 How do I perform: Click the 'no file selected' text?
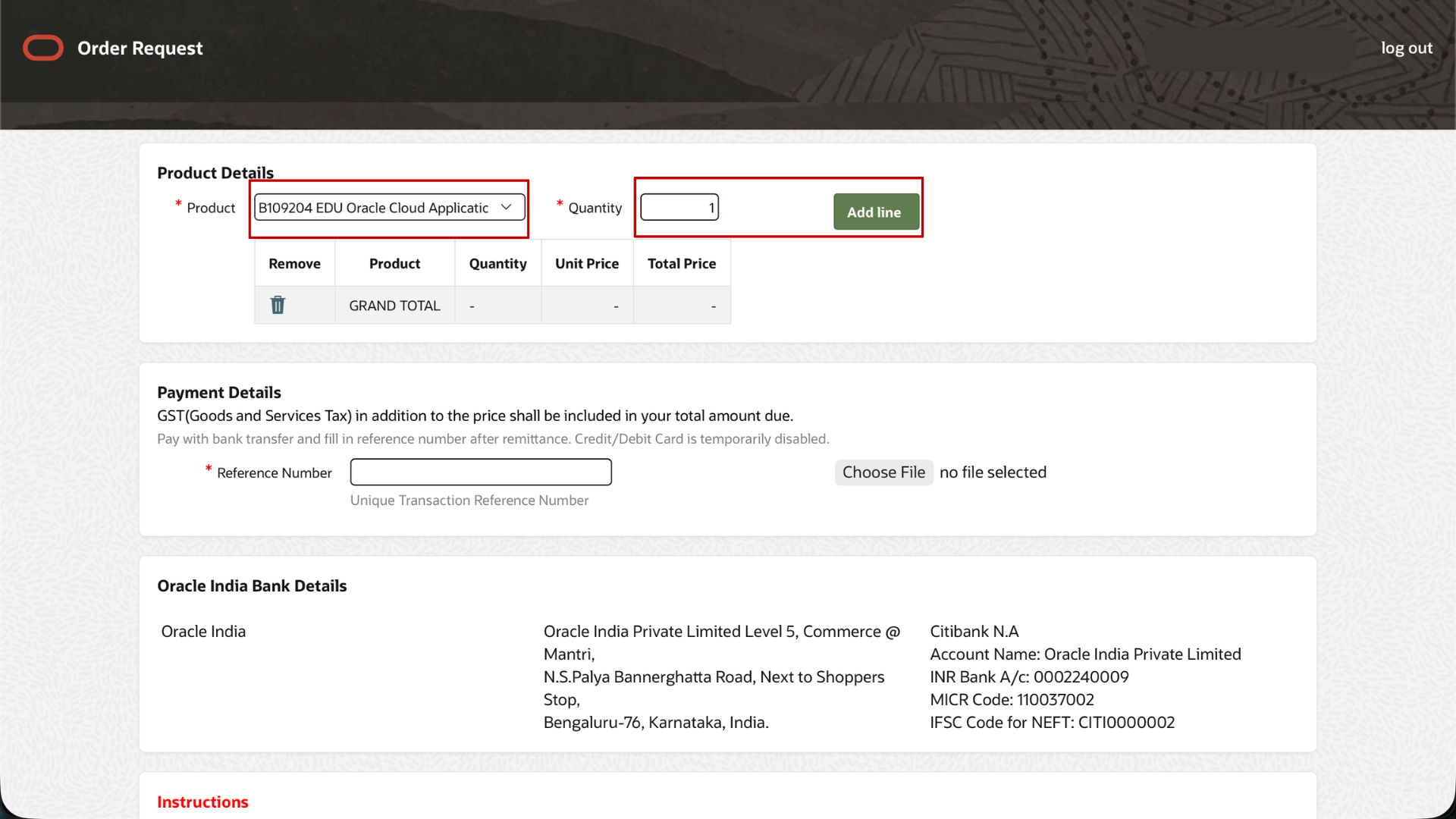(x=993, y=472)
